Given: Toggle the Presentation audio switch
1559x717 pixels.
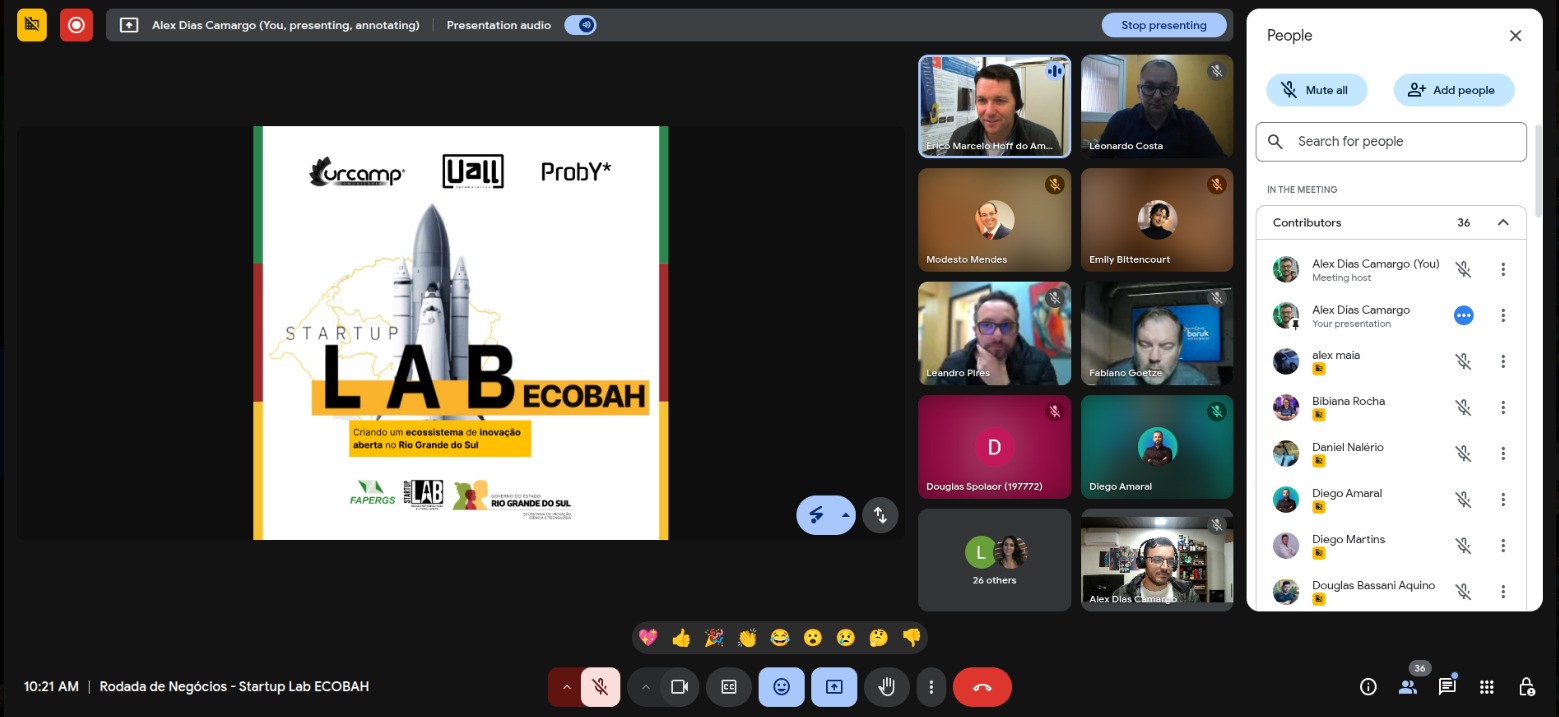Looking at the screenshot, I should click(x=580, y=25).
